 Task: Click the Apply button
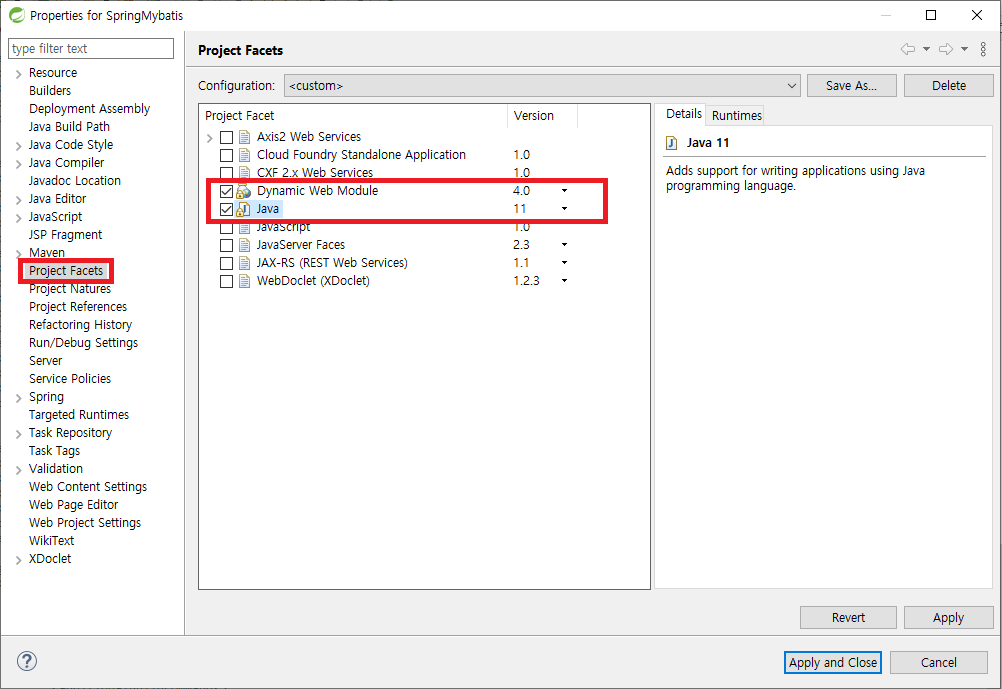pyautogui.click(x=948, y=617)
